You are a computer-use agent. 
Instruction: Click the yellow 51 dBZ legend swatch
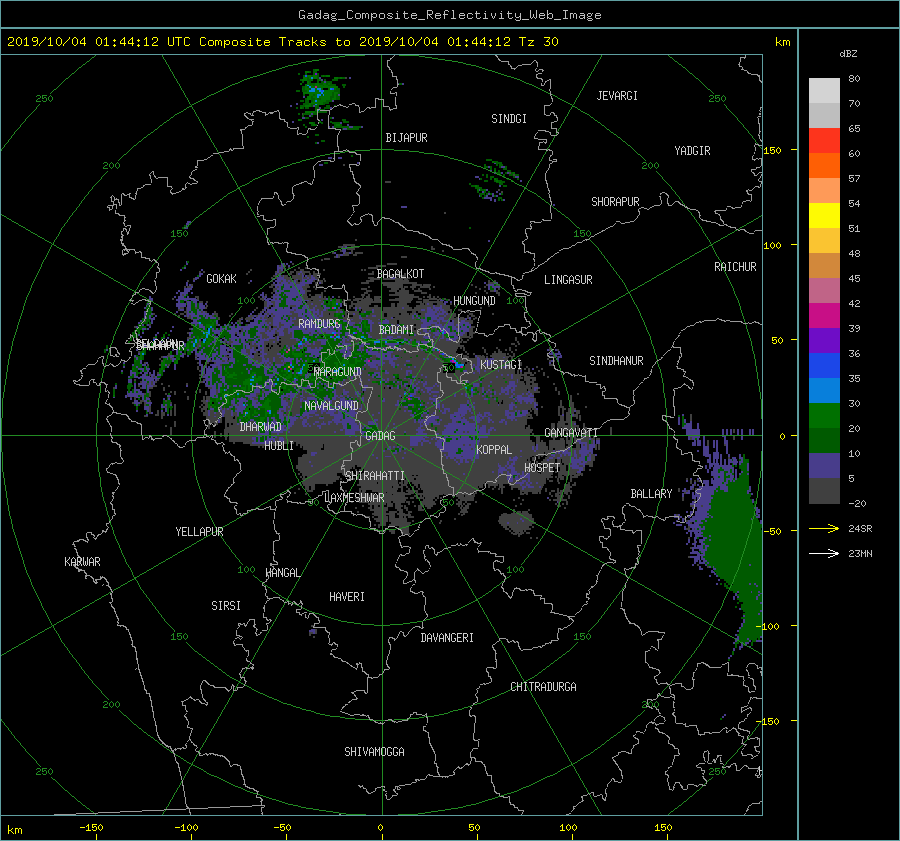click(x=824, y=216)
